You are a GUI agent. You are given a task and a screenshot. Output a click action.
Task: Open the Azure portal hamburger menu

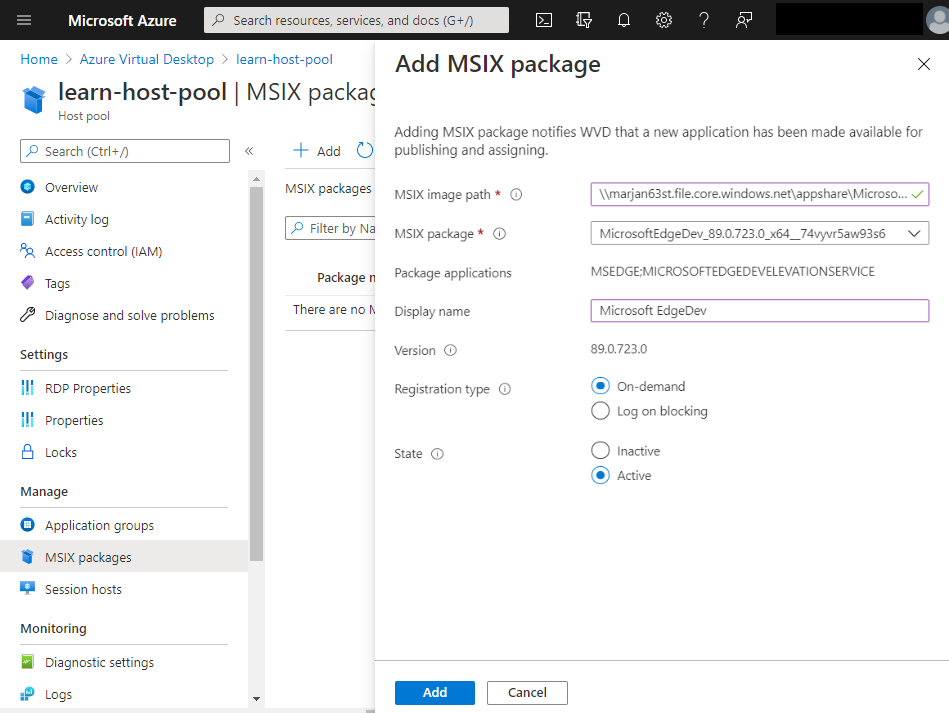[x=24, y=20]
